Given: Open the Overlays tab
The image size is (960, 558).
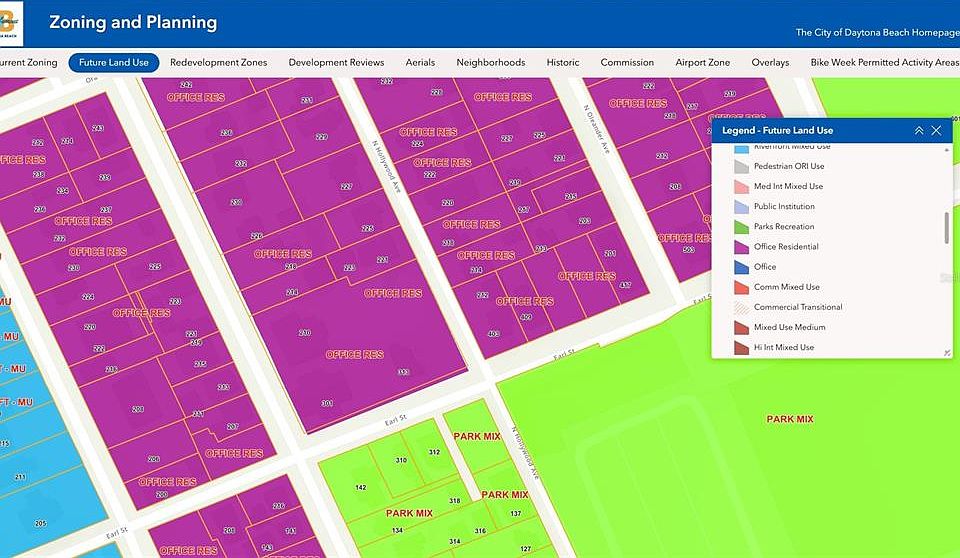Looking at the screenshot, I should [x=770, y=62].
